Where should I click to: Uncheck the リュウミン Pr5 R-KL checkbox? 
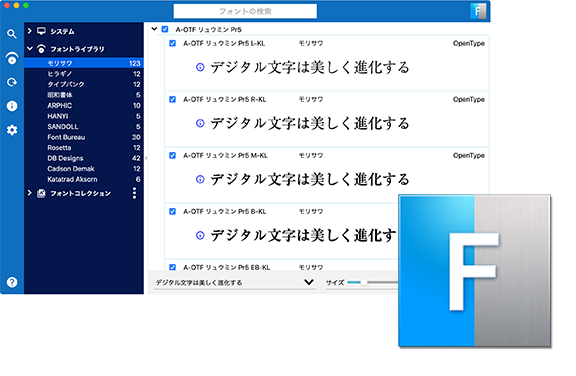172,100
